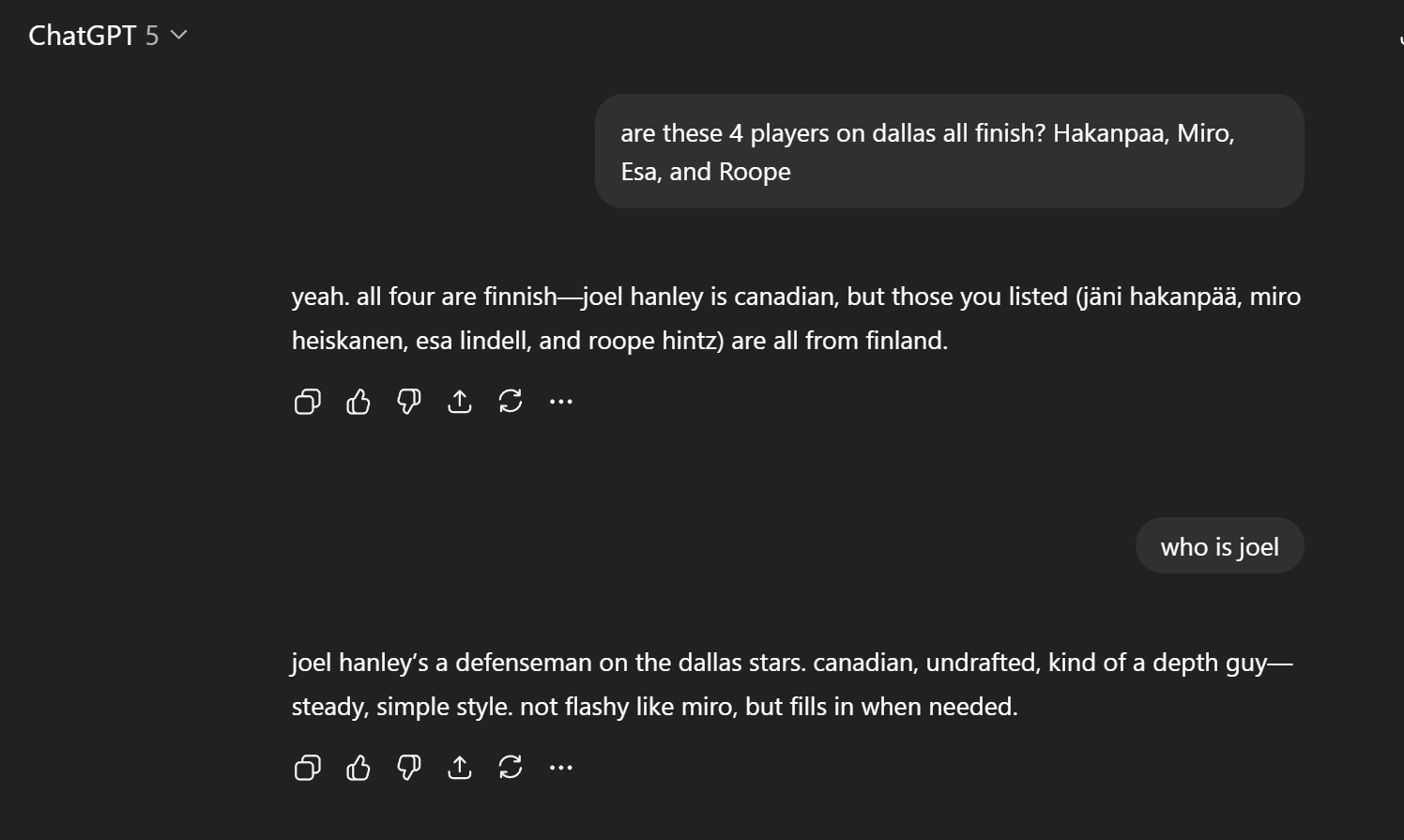Open more actions for the first response

[561, 402]
